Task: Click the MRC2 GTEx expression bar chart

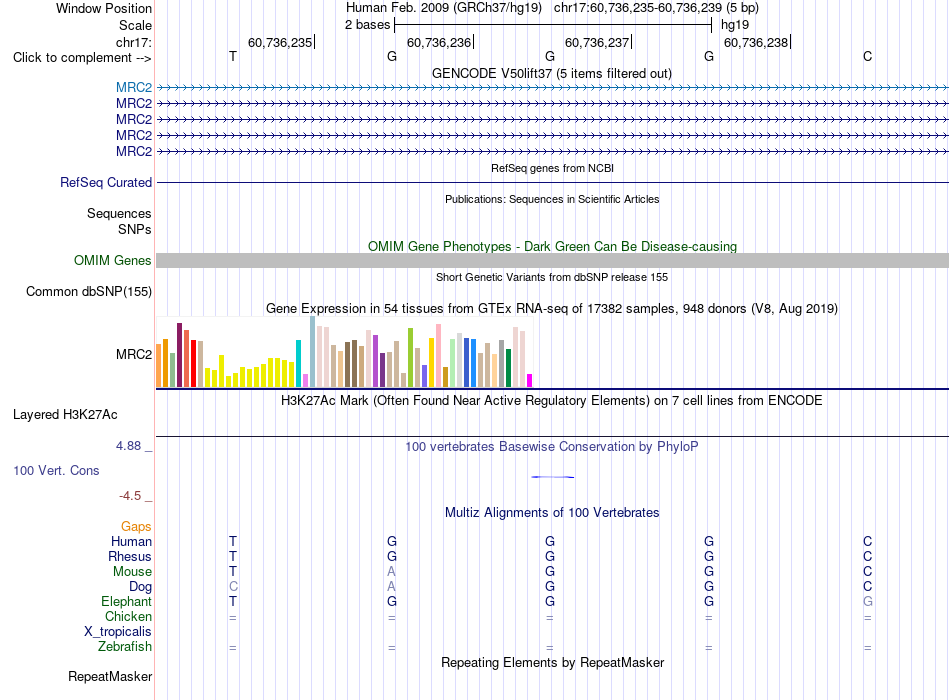Action: click(x=344, y=352)
